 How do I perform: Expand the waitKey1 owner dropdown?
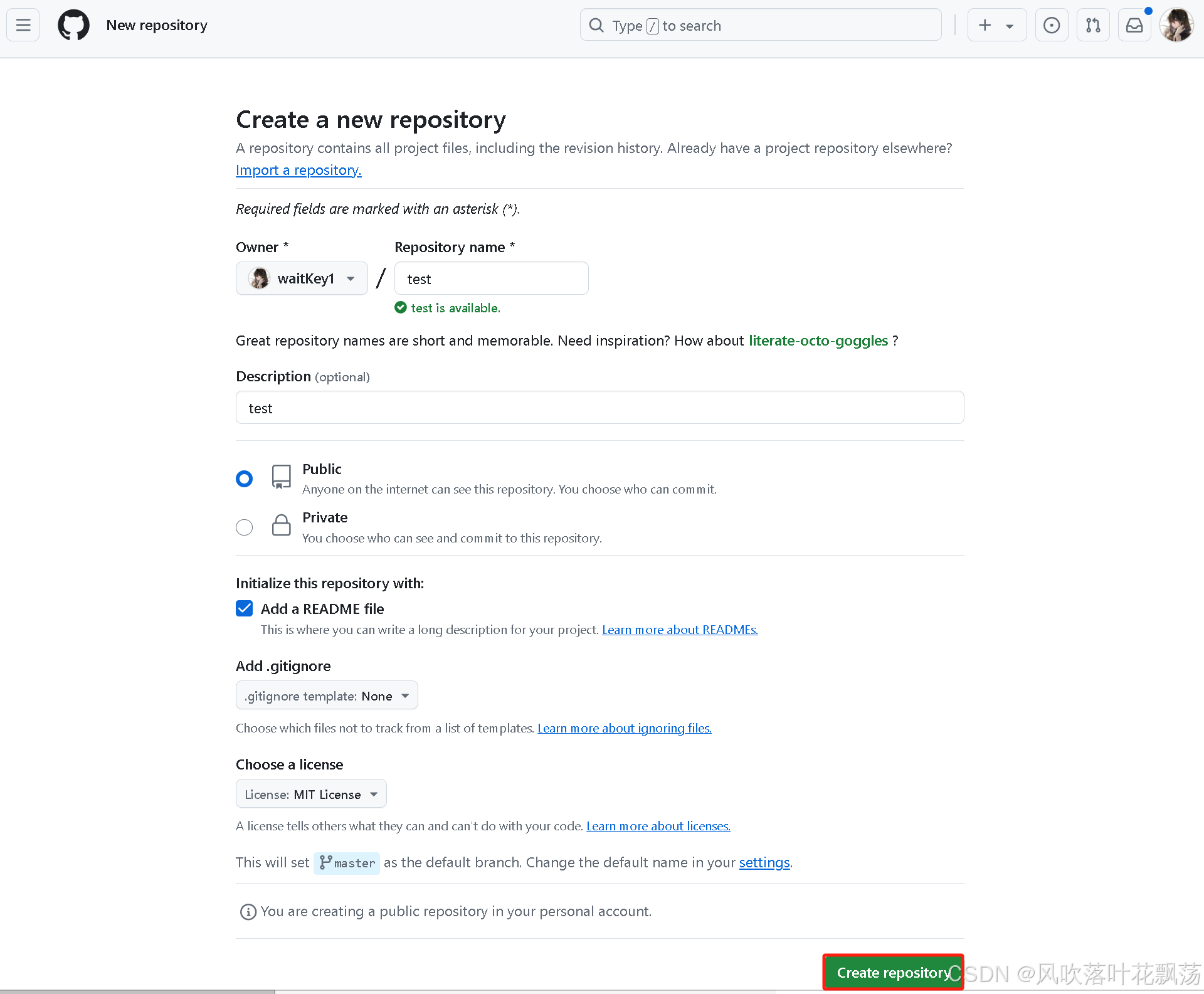coord(302,278)
